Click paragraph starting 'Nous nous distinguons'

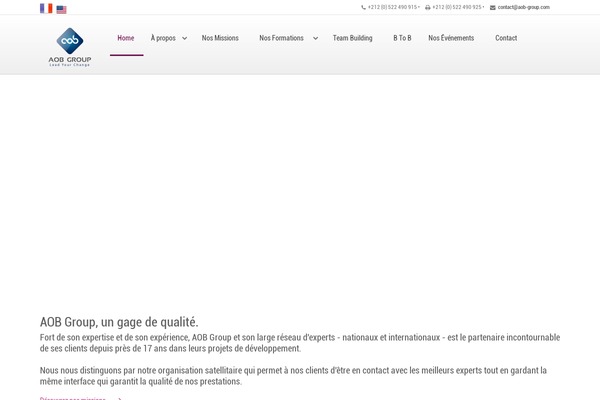pyautogui.click(x=293, y=376)
